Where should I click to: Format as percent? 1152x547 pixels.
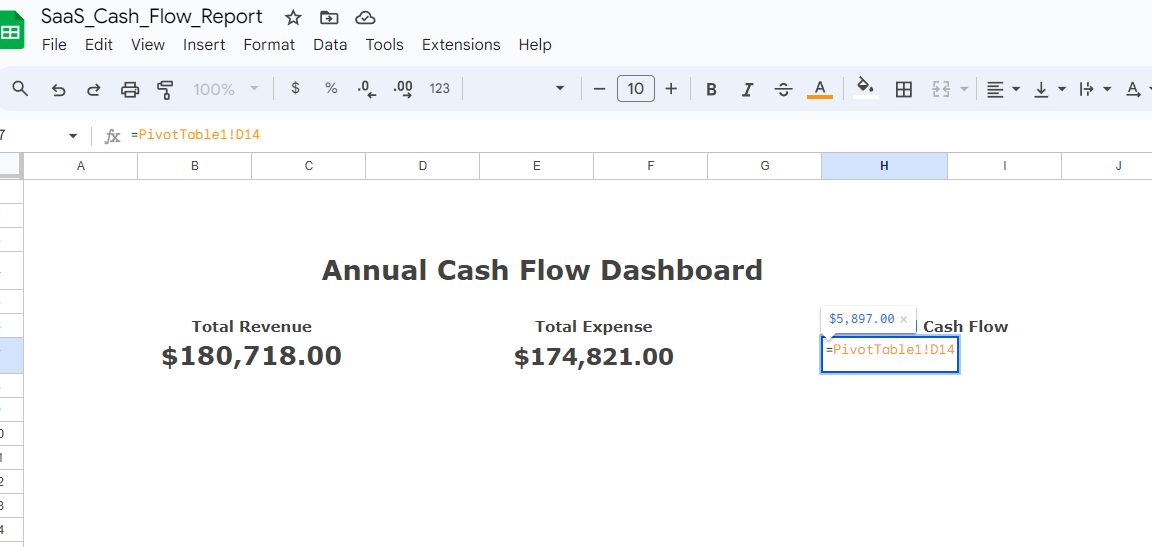pos(331,89)
